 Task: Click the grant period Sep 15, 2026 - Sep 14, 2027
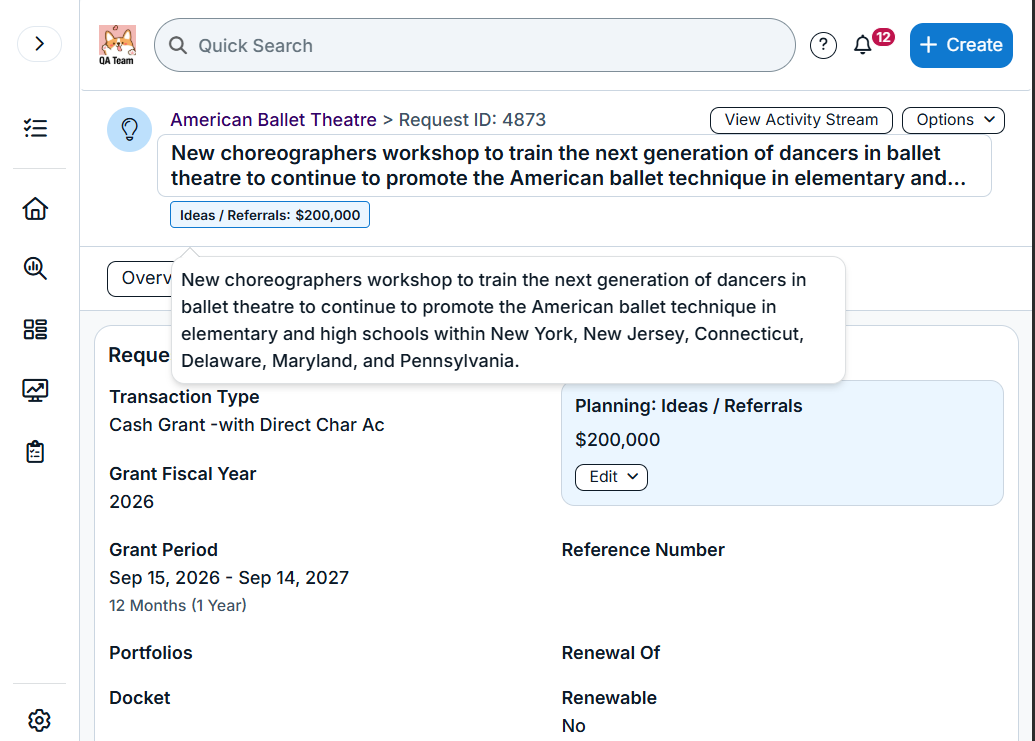(x=229, y=577)
